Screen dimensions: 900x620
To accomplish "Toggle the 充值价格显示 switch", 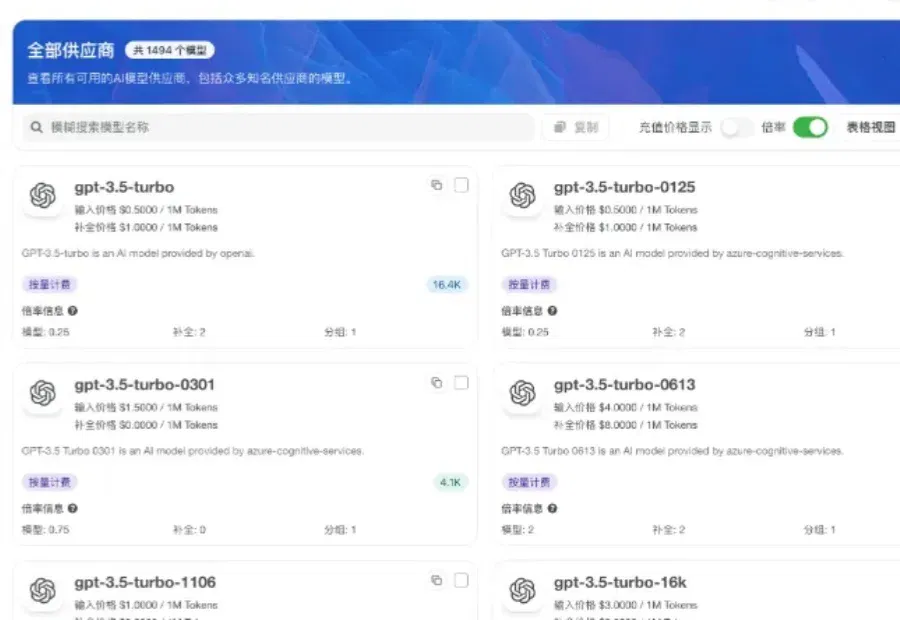I will [x=737, y=127].
